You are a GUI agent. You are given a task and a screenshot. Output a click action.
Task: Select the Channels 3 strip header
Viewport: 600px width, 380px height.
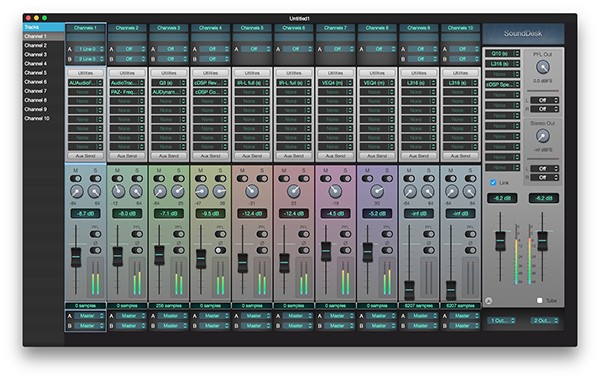click(169, 28)
